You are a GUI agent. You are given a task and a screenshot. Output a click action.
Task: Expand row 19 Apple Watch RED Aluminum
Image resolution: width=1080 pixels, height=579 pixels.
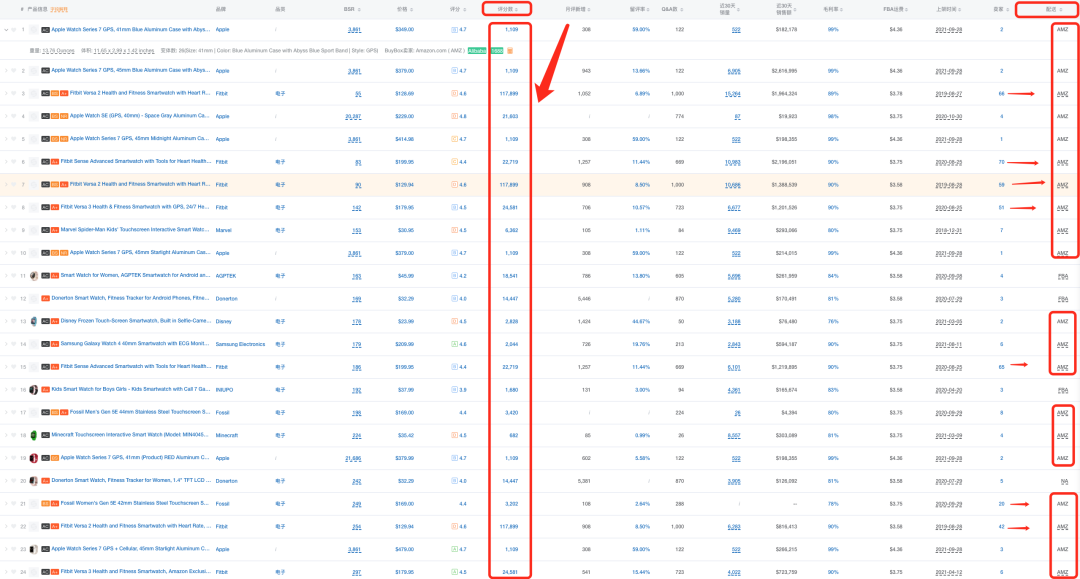6,458
